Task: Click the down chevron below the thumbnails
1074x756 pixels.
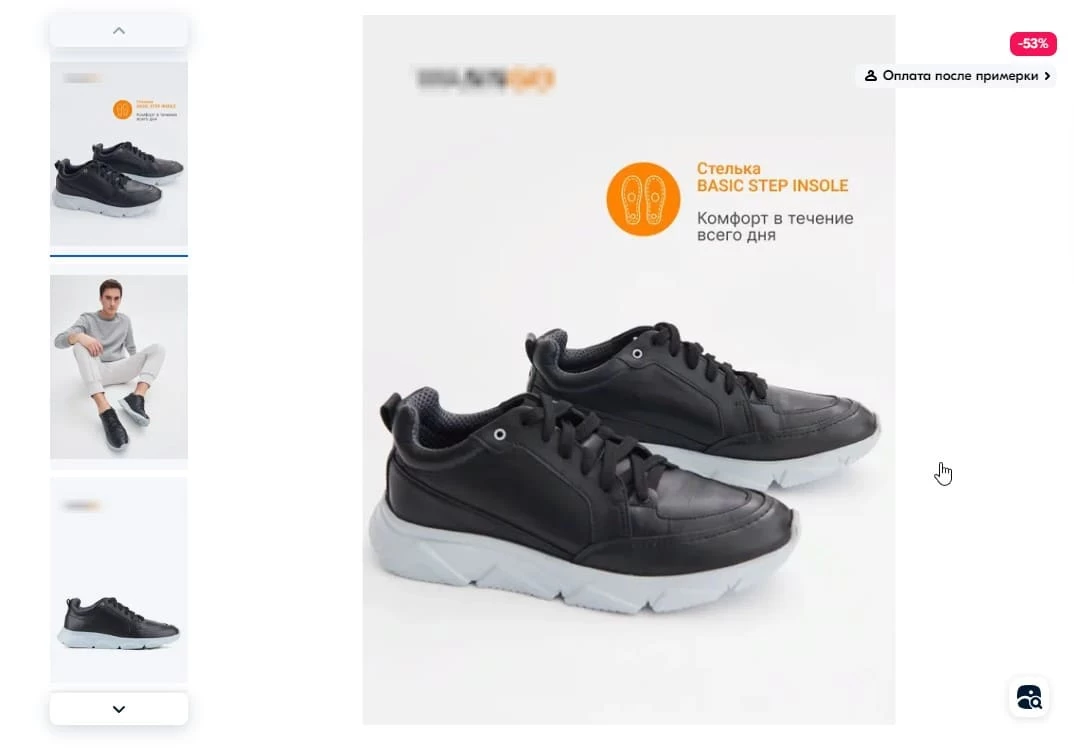Action: point(118,709)
